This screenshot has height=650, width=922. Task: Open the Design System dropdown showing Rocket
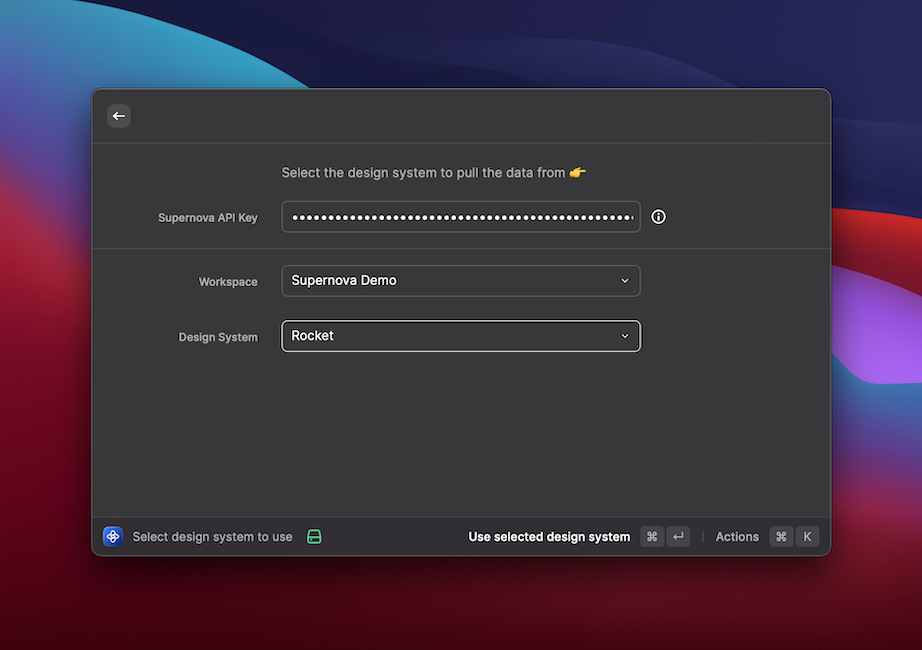click(461, 336)
